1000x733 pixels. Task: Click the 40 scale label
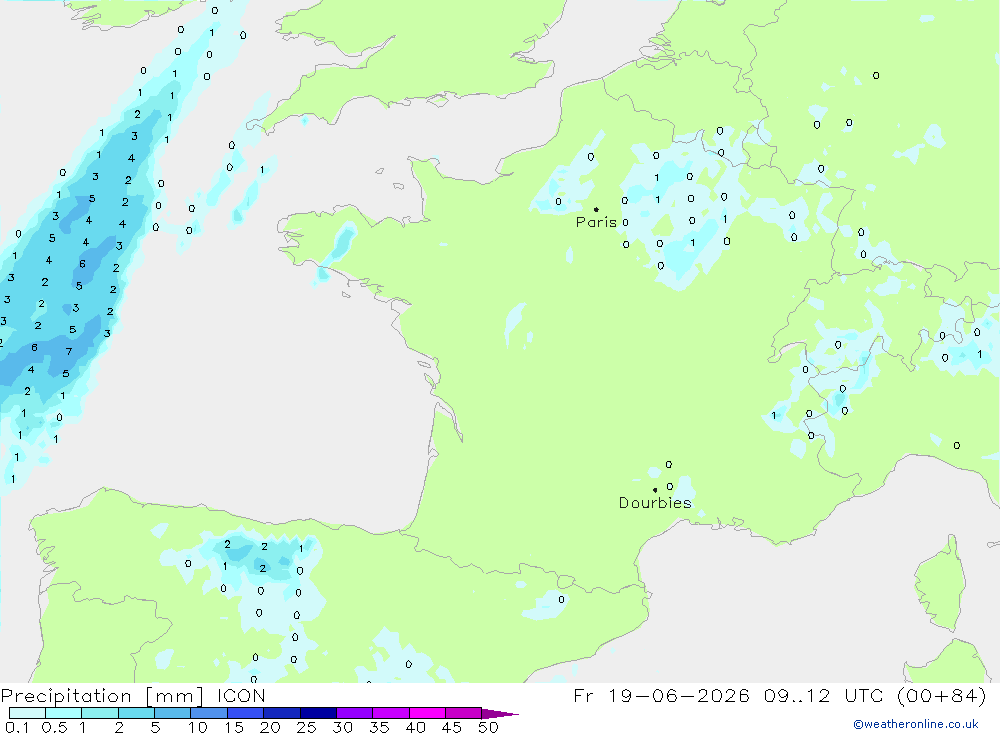(x=416, y=727)
